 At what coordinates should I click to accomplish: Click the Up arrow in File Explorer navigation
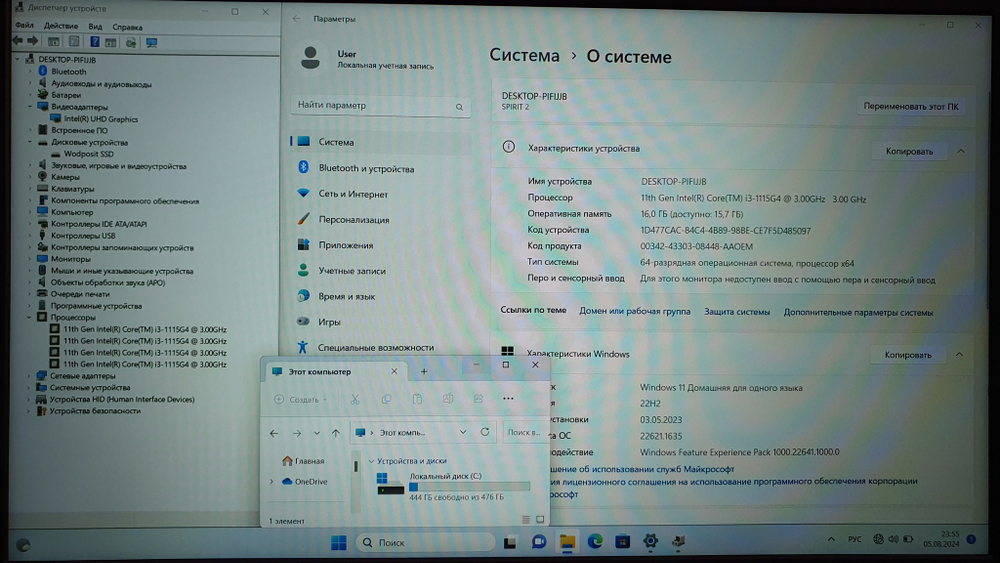pos(335,433)
